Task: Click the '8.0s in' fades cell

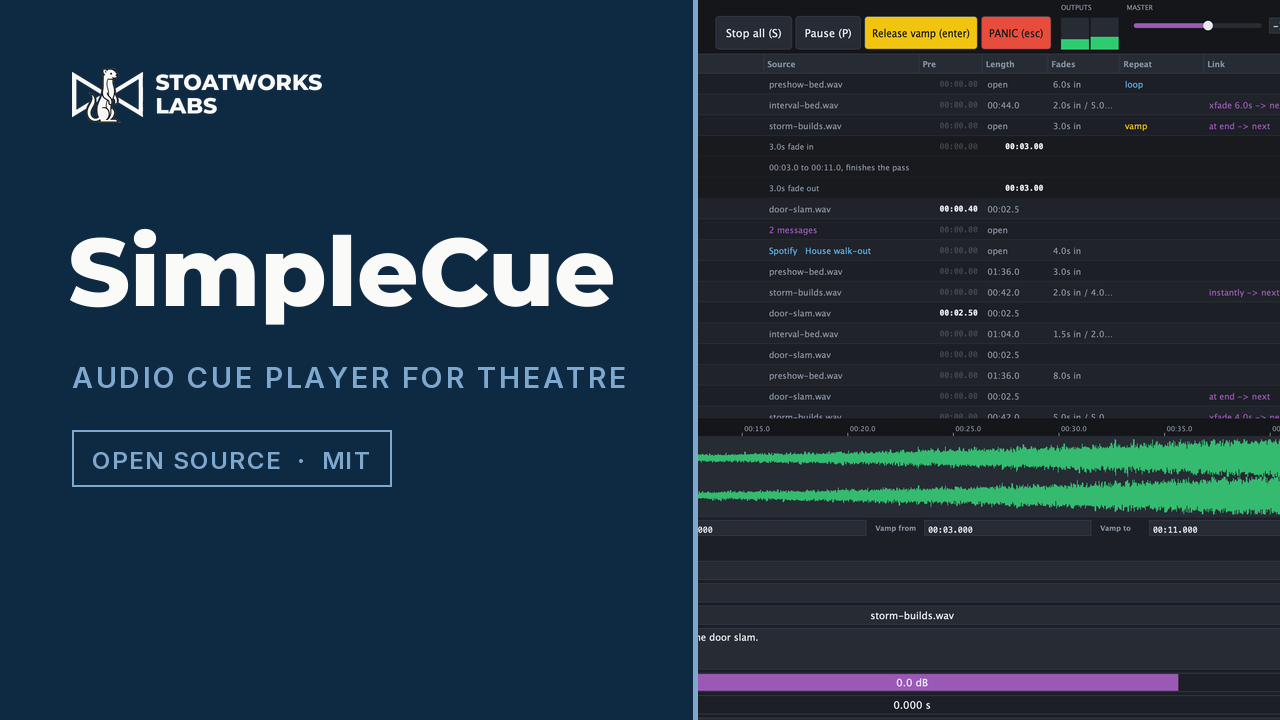Action: pos(1067,376)
